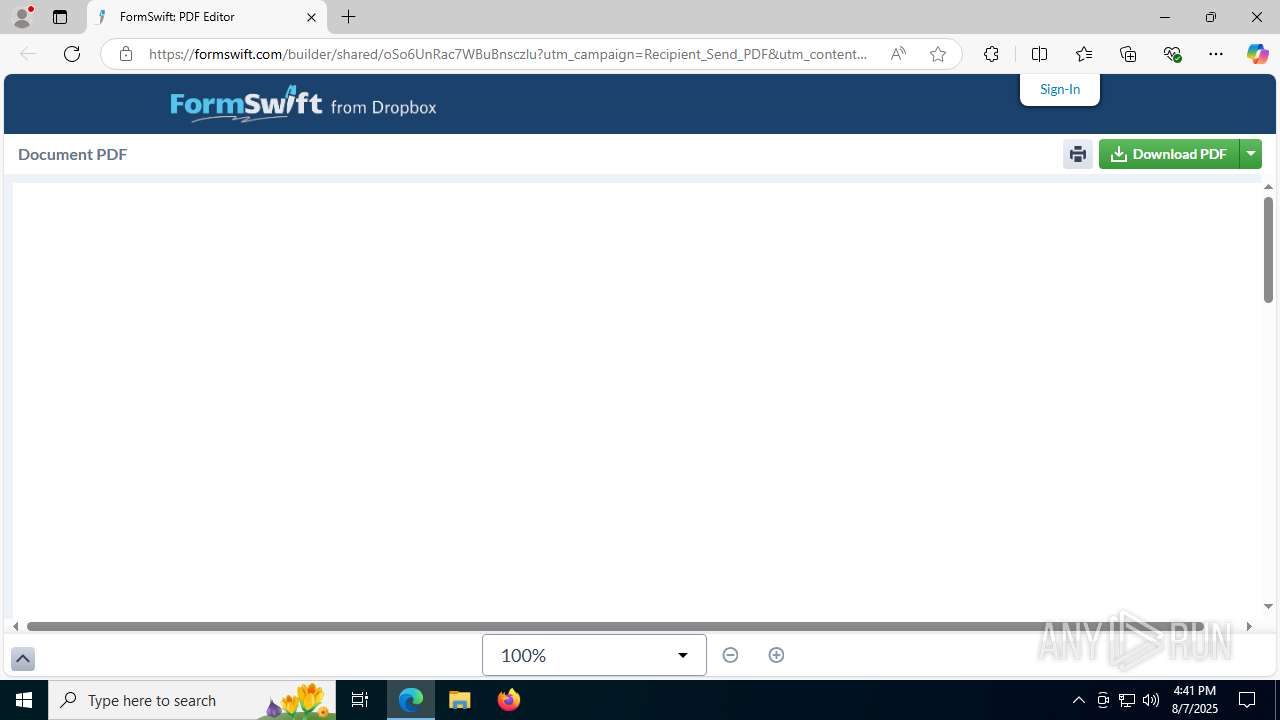1280x720 pixels.
Task: Expand the Download PDF options arrow
Action: point(1251,154)
